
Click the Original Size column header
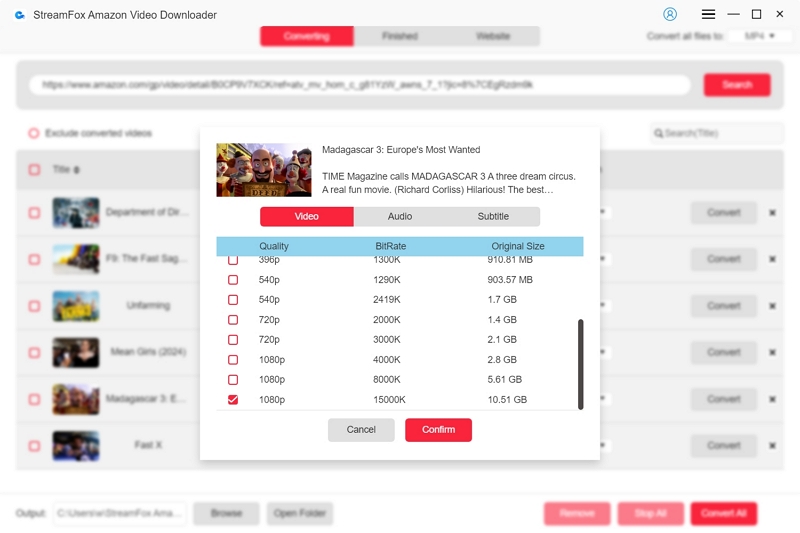(x=518, y=246)
